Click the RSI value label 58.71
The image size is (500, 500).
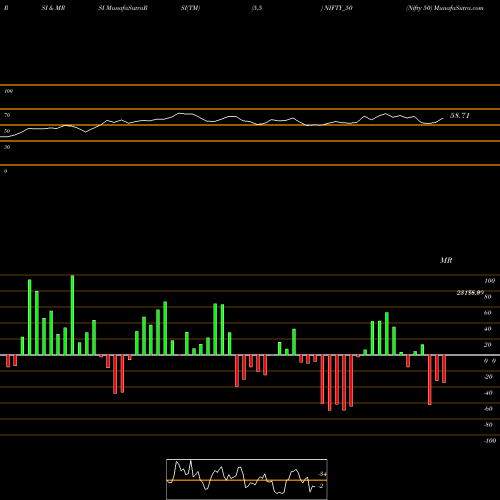[x=460, y=116]
